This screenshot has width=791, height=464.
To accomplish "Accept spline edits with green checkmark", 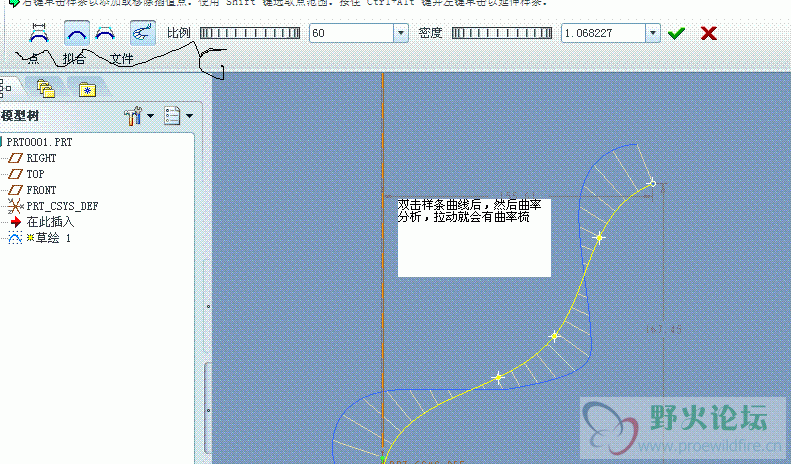I will [676, 33].
